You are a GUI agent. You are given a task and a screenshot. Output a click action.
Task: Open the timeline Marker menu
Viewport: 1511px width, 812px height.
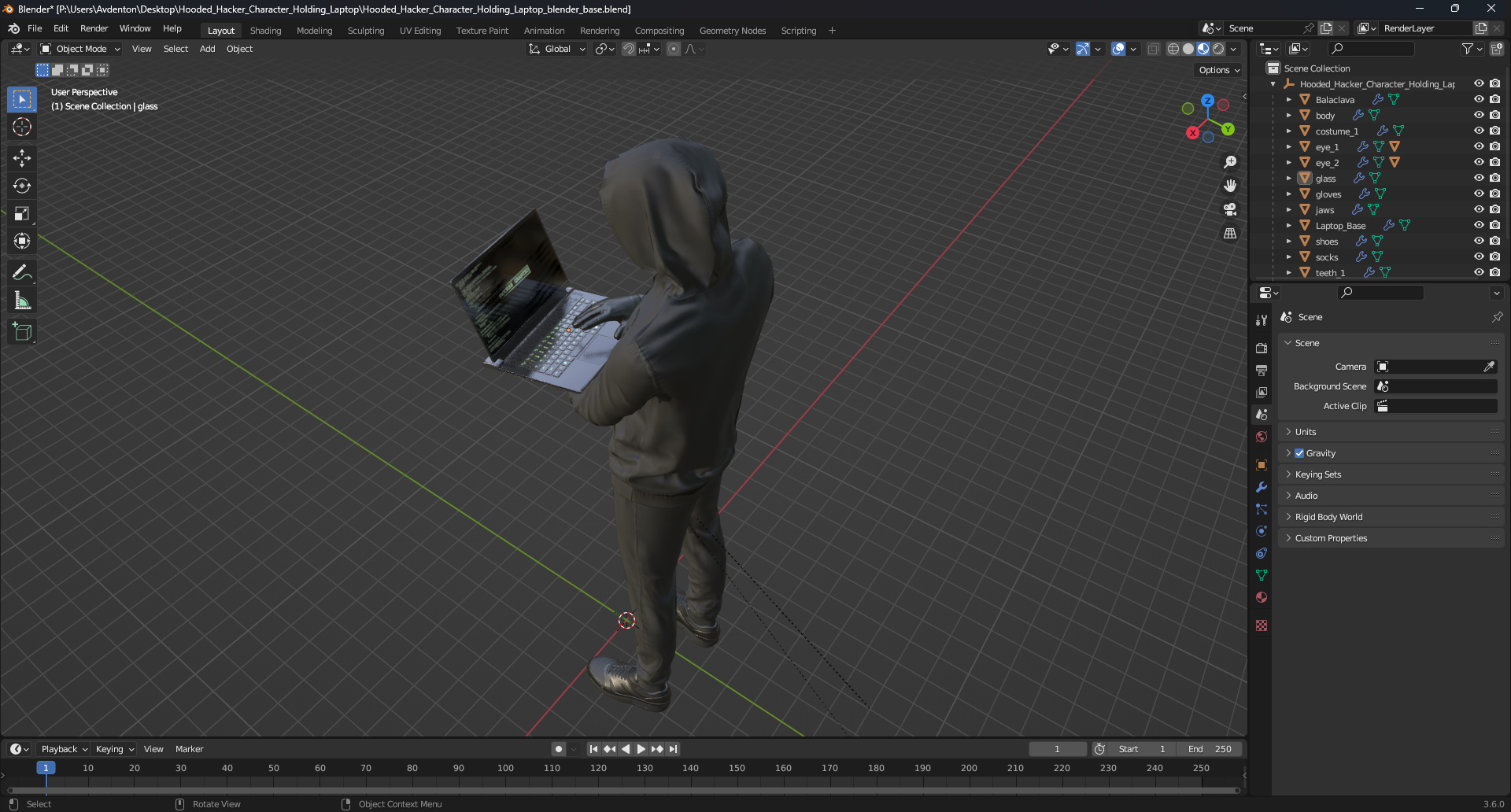click(x=189, y=749)
